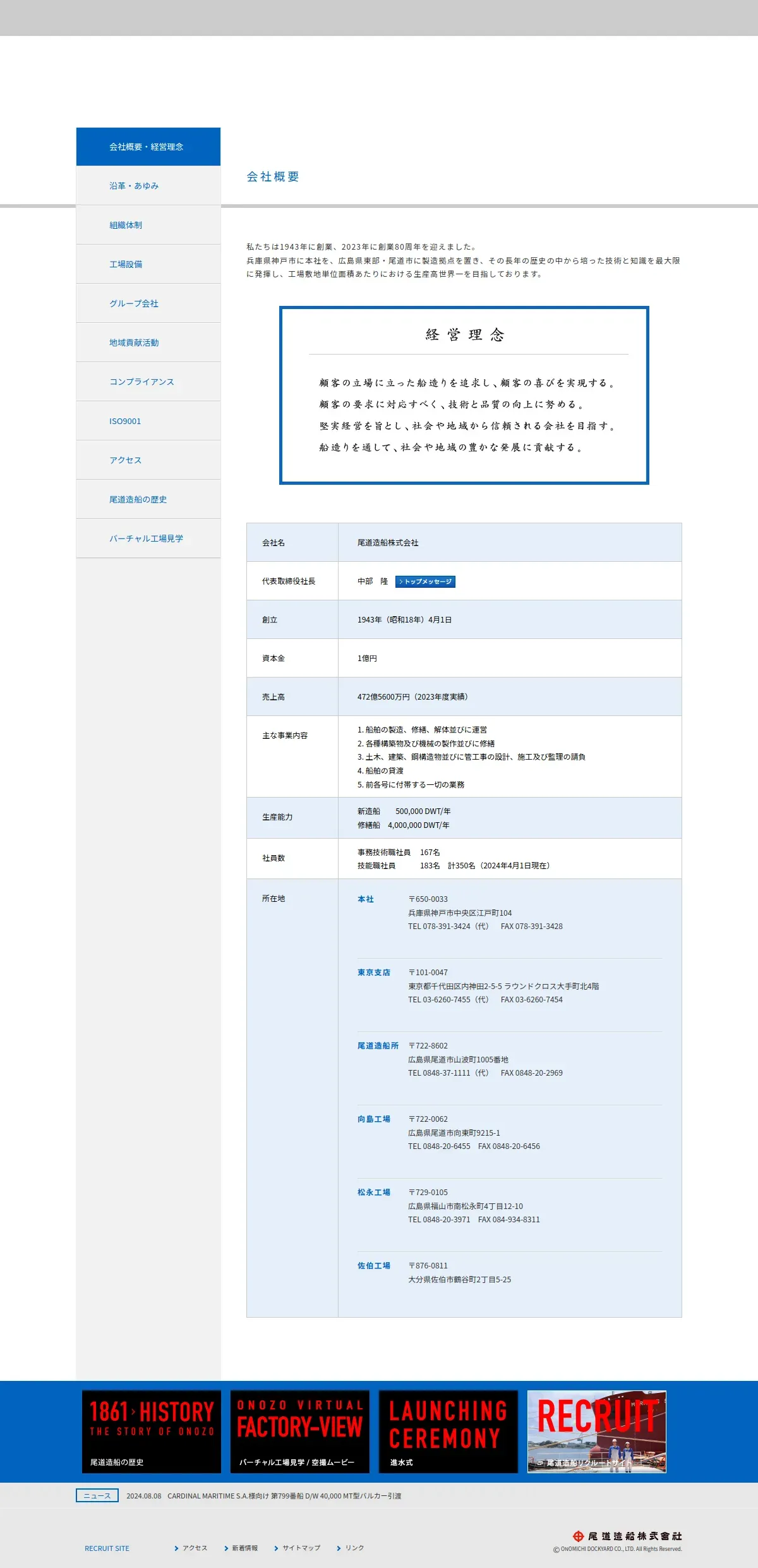Select 組織体制 in sidebar
Screen dimensions: 758x1568
(148, 225)
